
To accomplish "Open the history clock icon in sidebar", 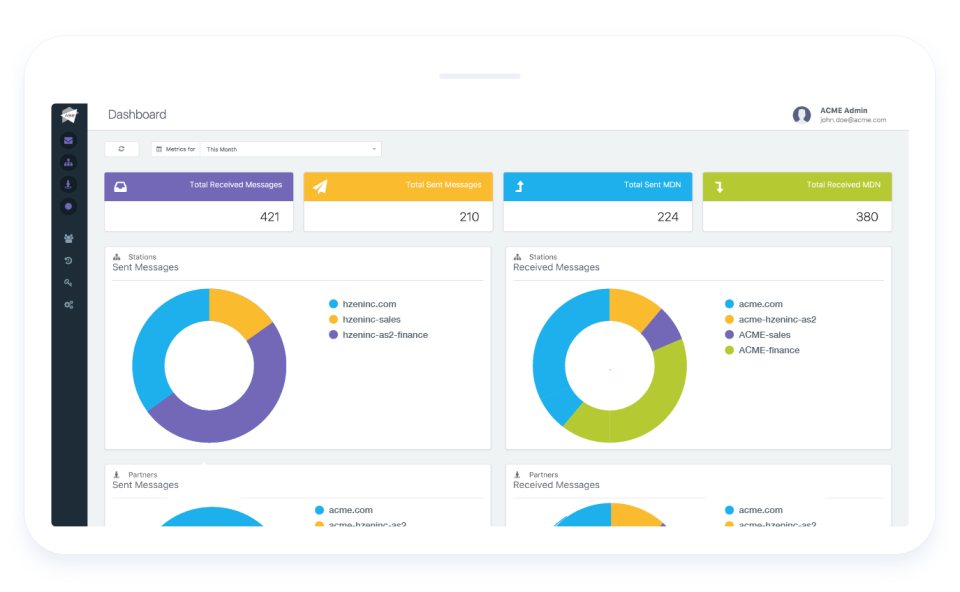I will pyautogui.click(x=68, y=260).
